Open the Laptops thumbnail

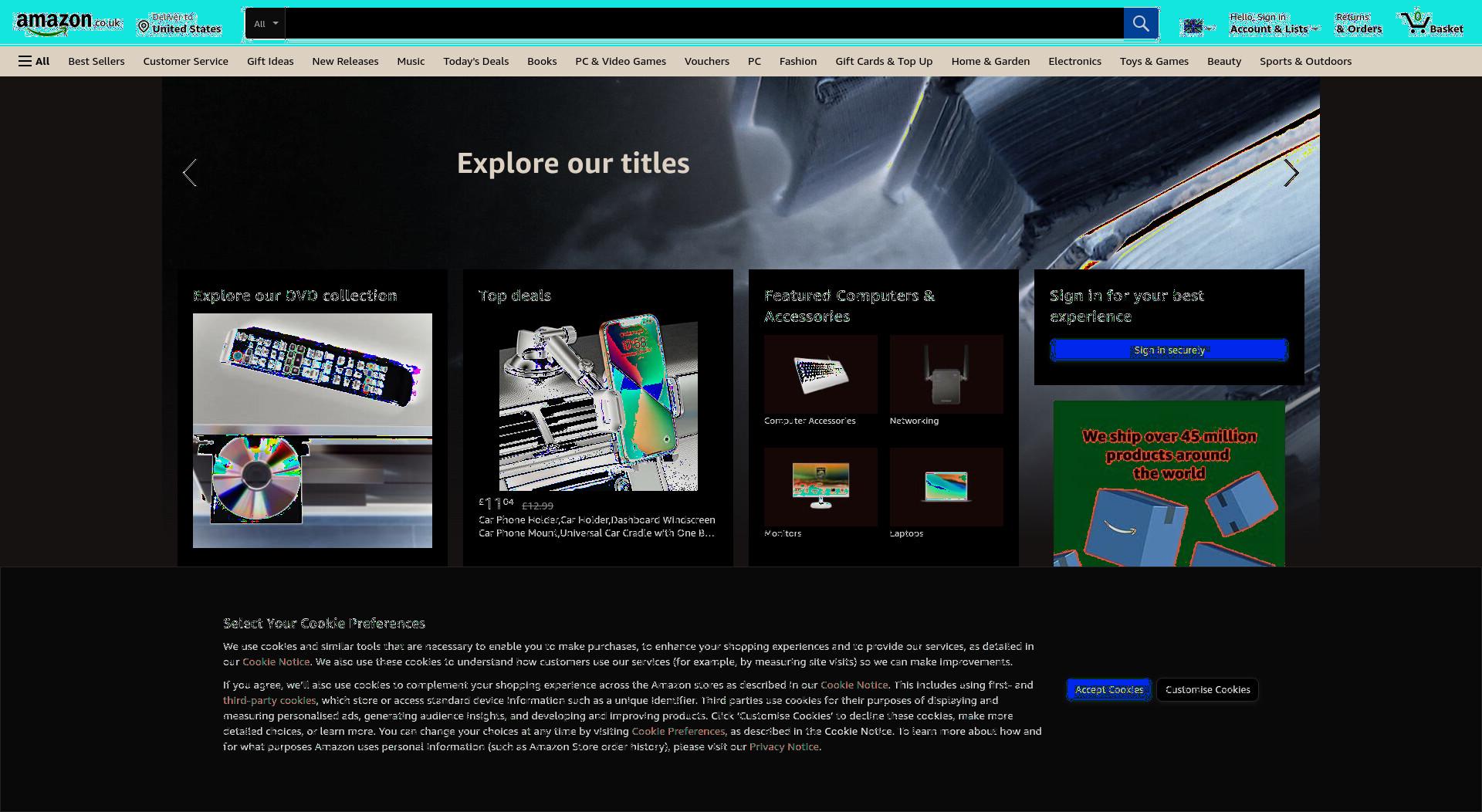pyautogui.click(x=946, y=487)
